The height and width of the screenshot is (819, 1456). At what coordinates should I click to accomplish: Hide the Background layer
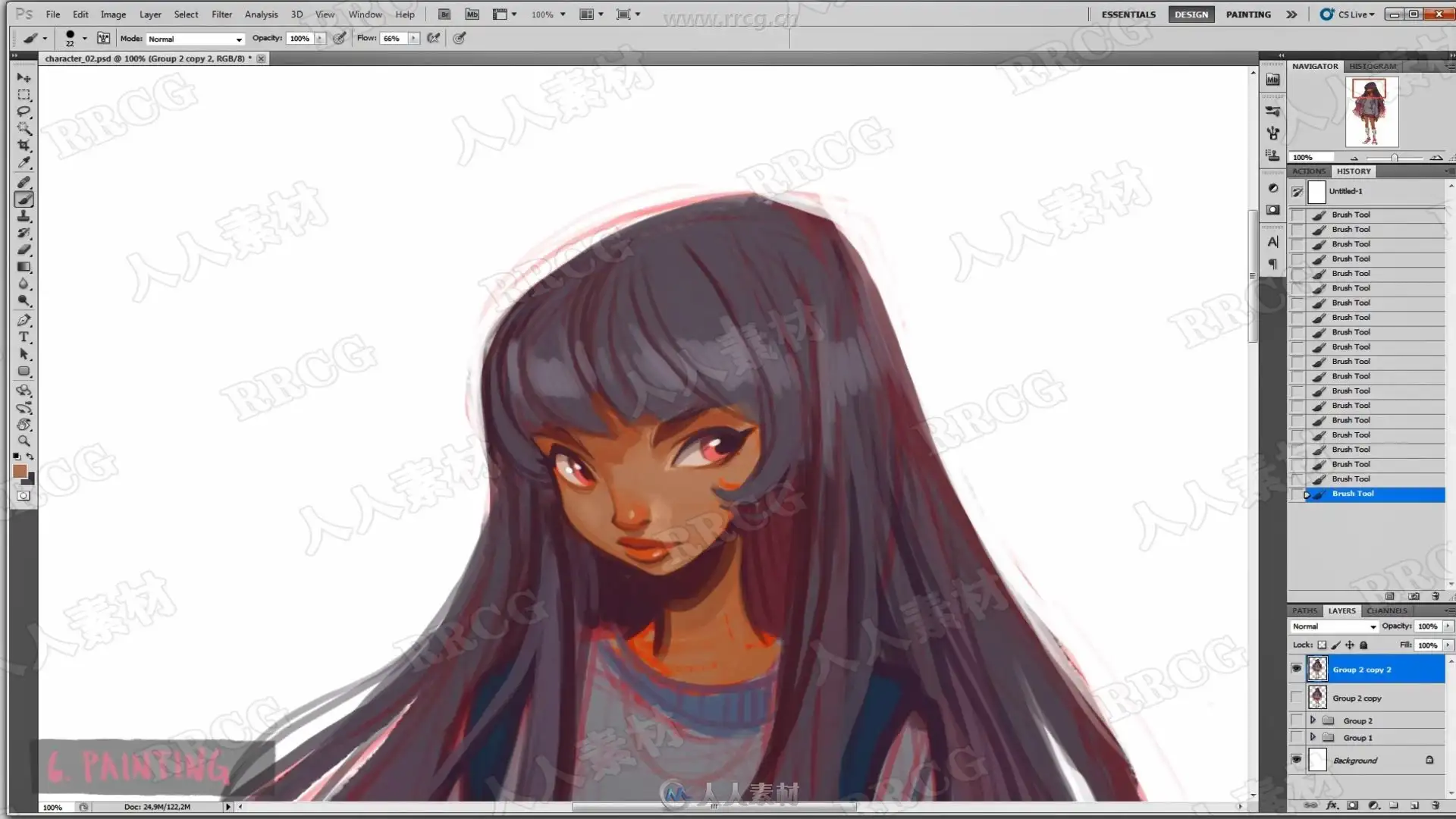[1296, 760]
